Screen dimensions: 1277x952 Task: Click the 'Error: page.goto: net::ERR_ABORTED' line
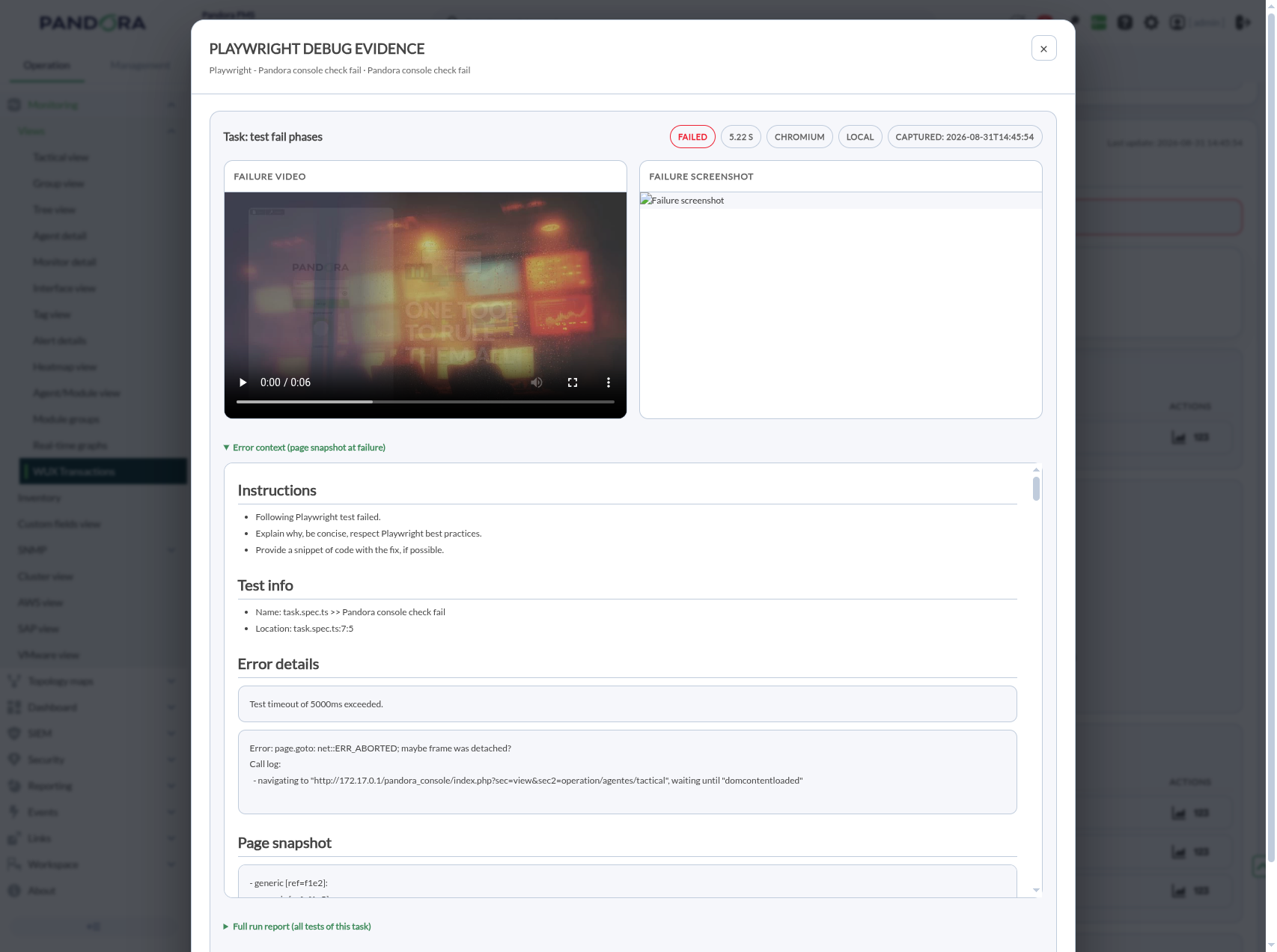(380, 748)
